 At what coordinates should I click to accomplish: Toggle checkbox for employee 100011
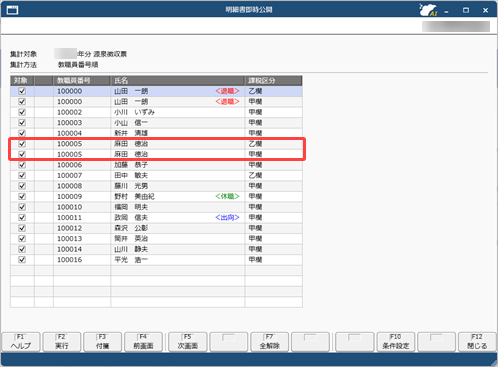pyautogui.click(x=22, y=218)
